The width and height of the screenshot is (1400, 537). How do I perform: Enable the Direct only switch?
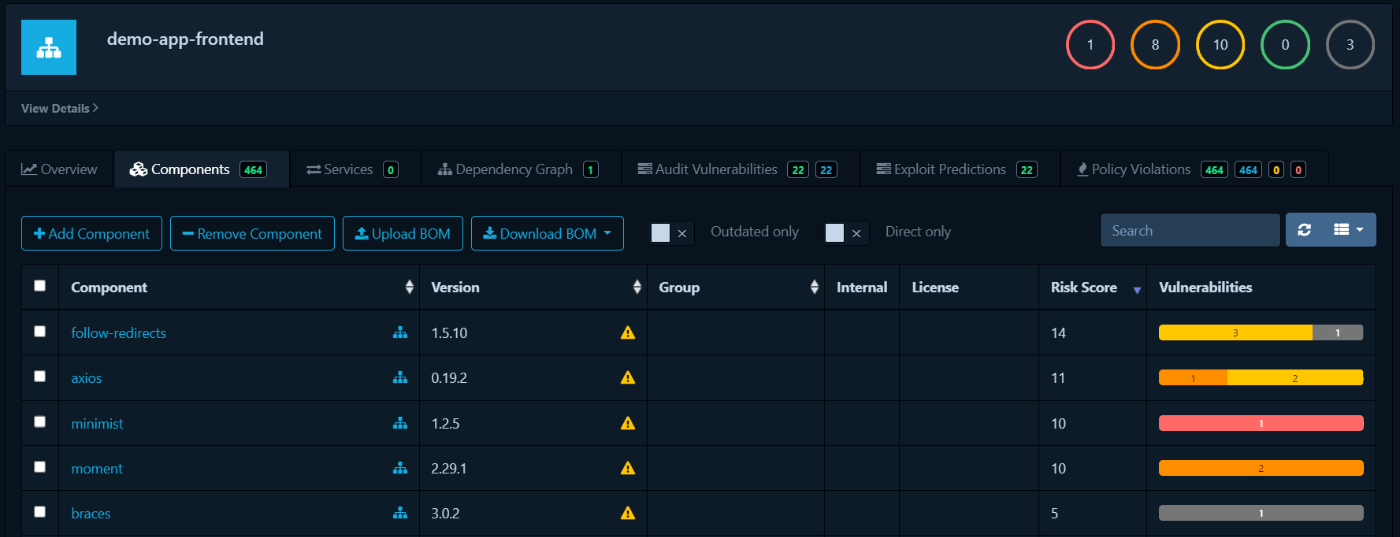click(844, 233)
